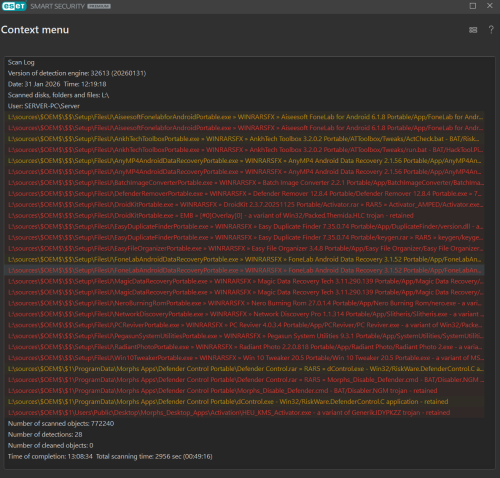Select the AnkhTech run.bat BAT/HackTool entry
This screenshot has height=478, width=500.
(245, 150)
